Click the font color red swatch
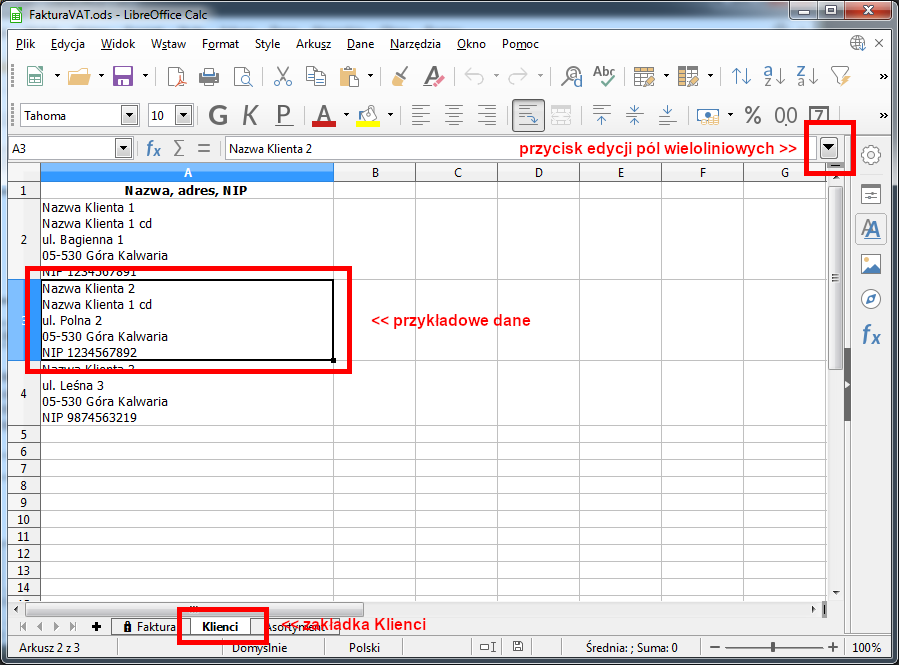Image resolution: width=899 pixels, height=665 pixels. [323, 115]
